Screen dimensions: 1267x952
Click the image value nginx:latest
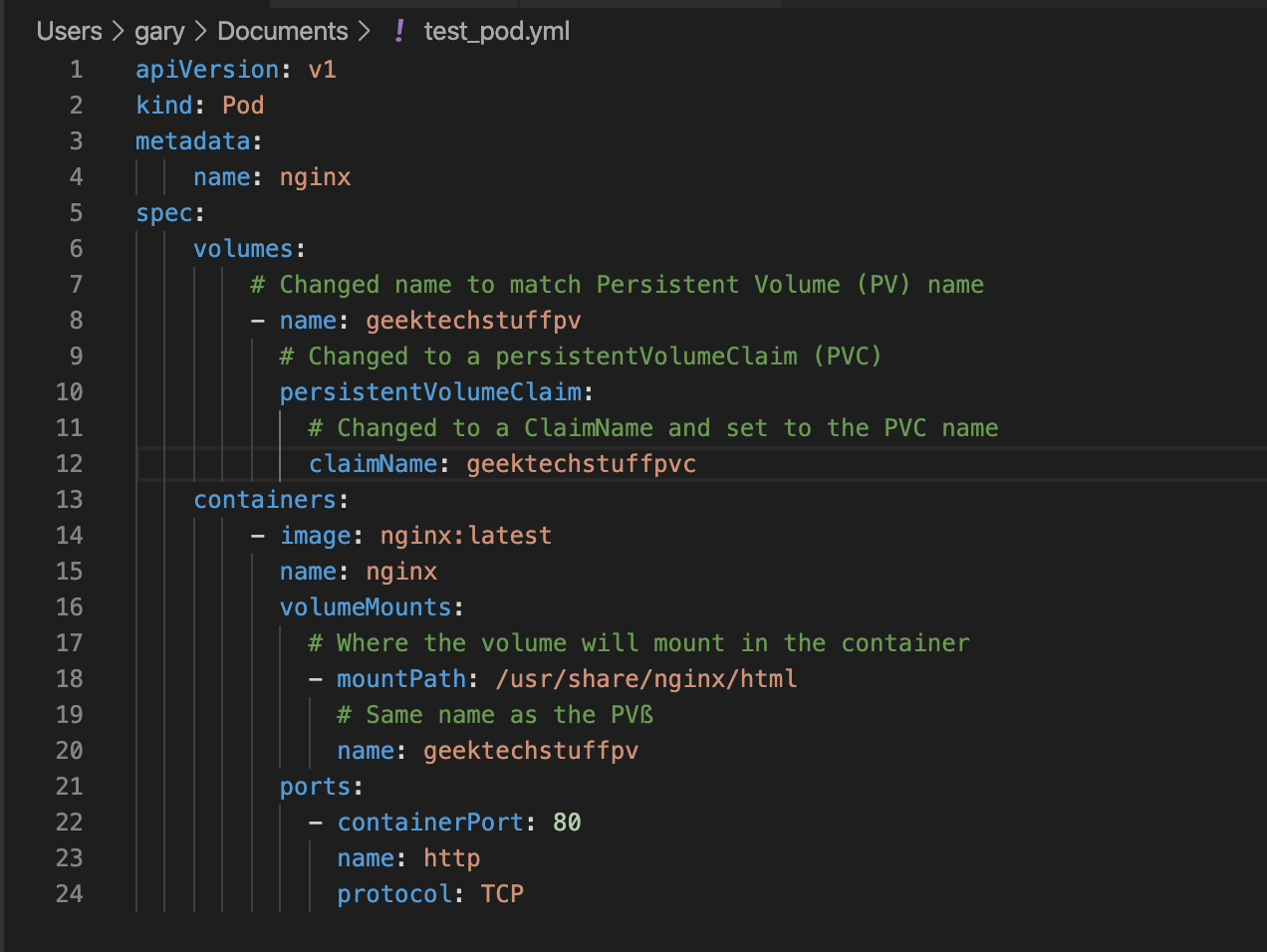(x=466, y=535)
